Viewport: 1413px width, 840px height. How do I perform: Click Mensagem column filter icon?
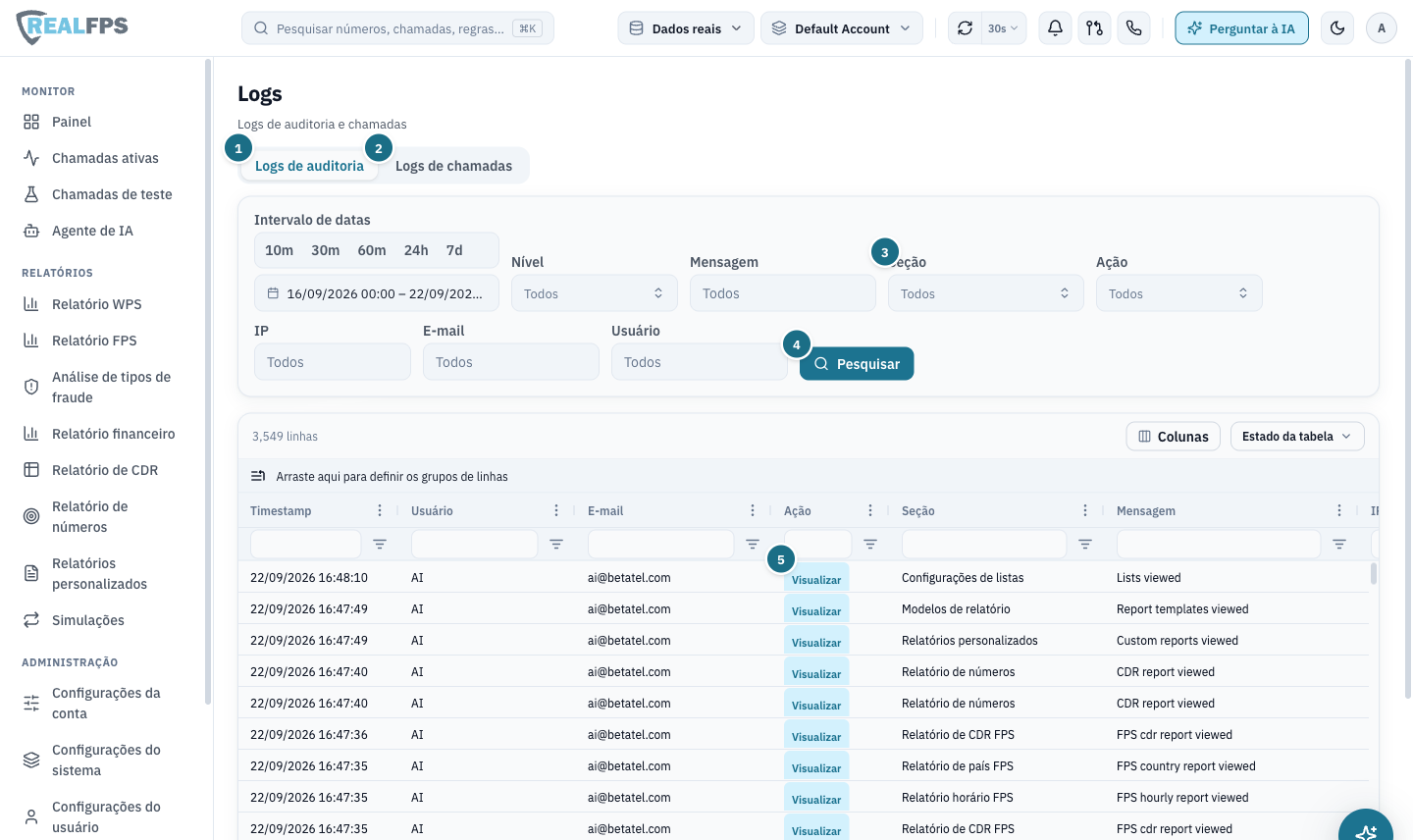(1339, 544)
